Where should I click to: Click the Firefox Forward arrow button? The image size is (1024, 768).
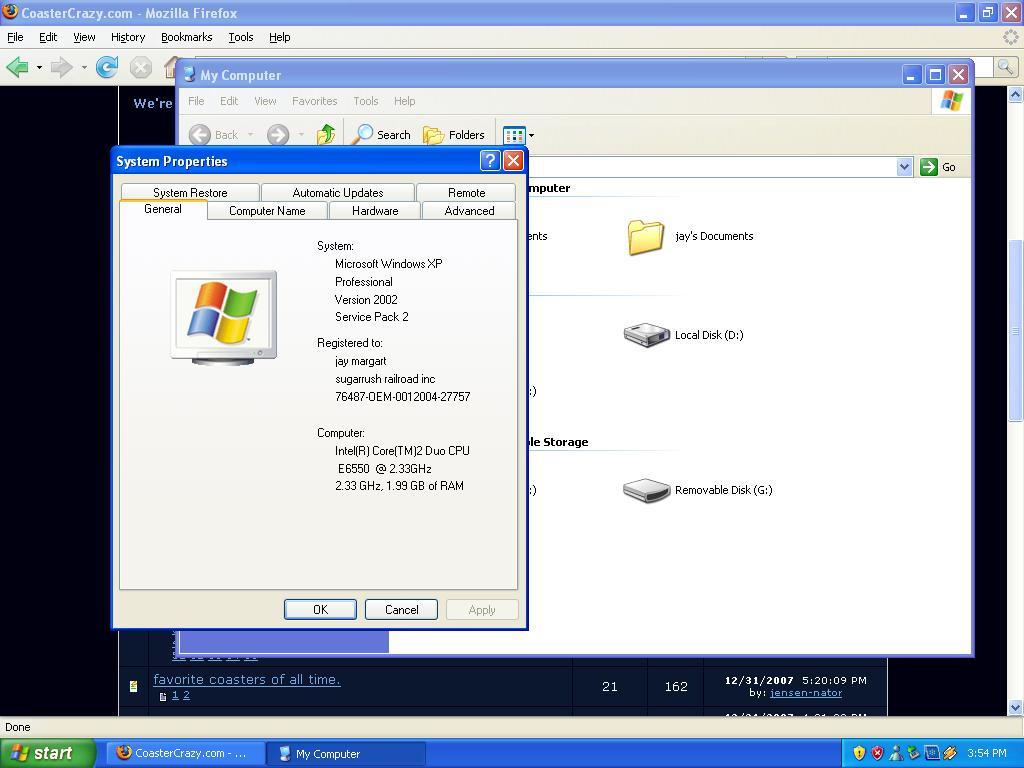click(x=61, y=67)
